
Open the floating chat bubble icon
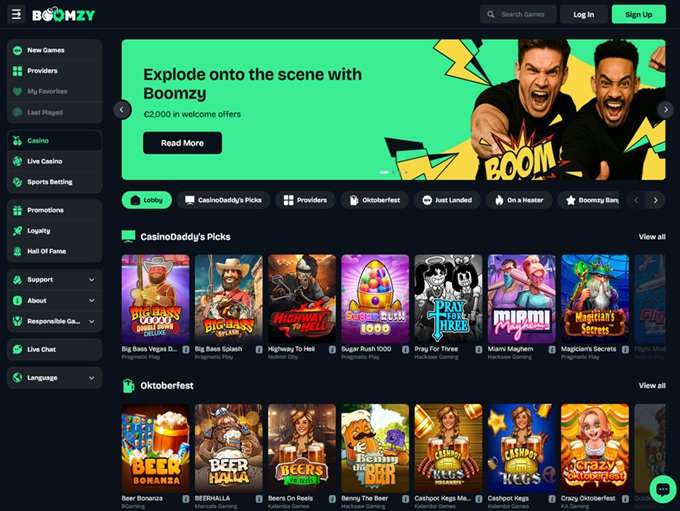pyautogui.click(x=663, y=489)
